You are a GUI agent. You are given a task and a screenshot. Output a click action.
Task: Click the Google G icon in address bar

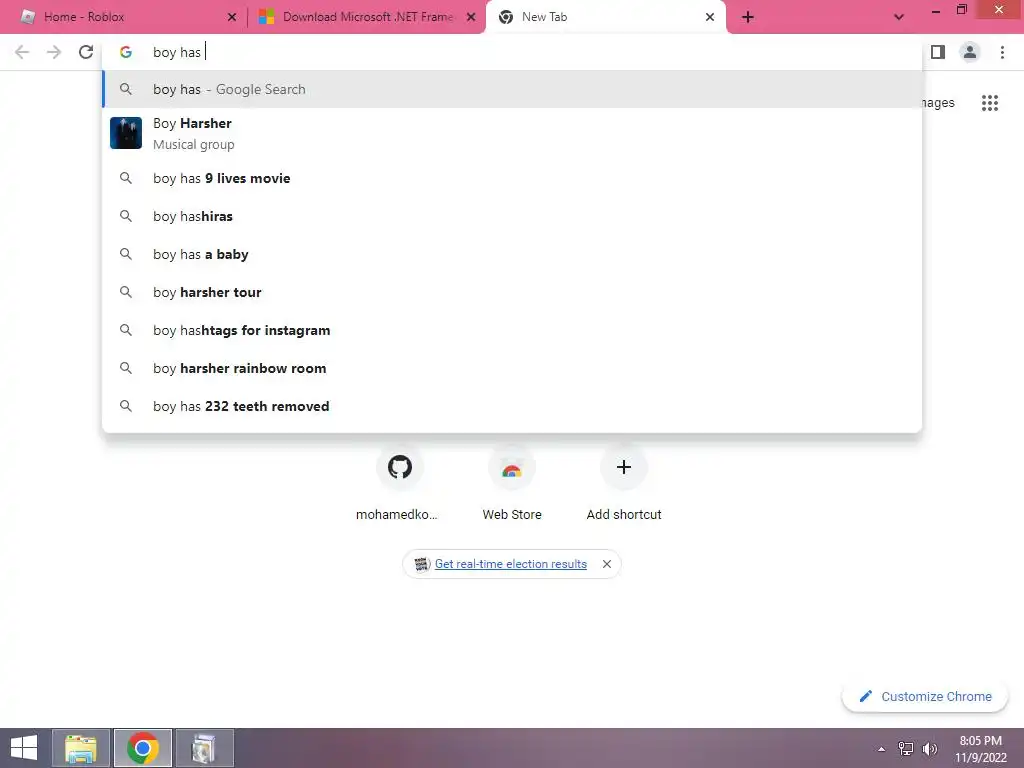[x=126, y=52]
